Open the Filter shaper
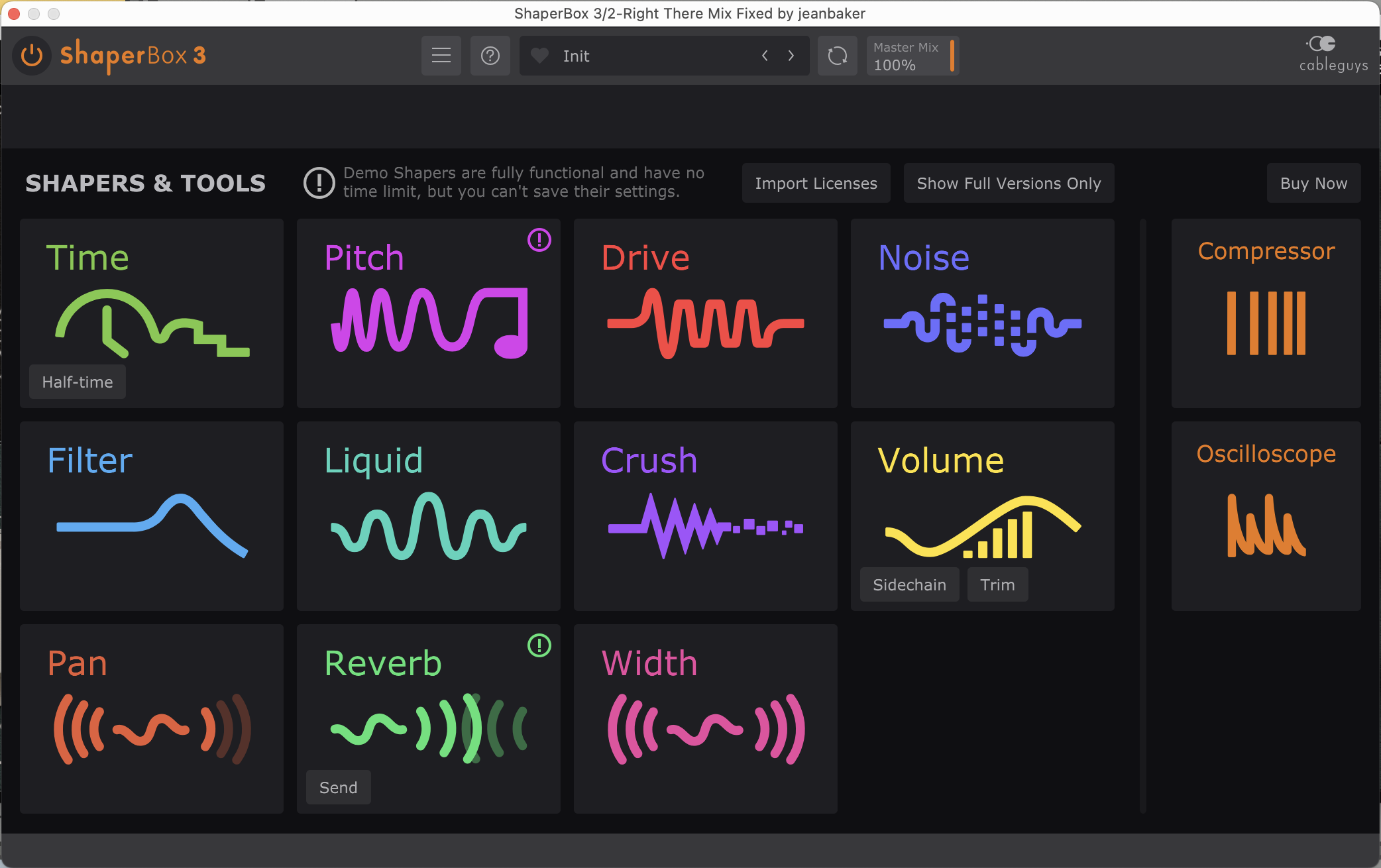 pyautogui.click(x=151, y=515)
